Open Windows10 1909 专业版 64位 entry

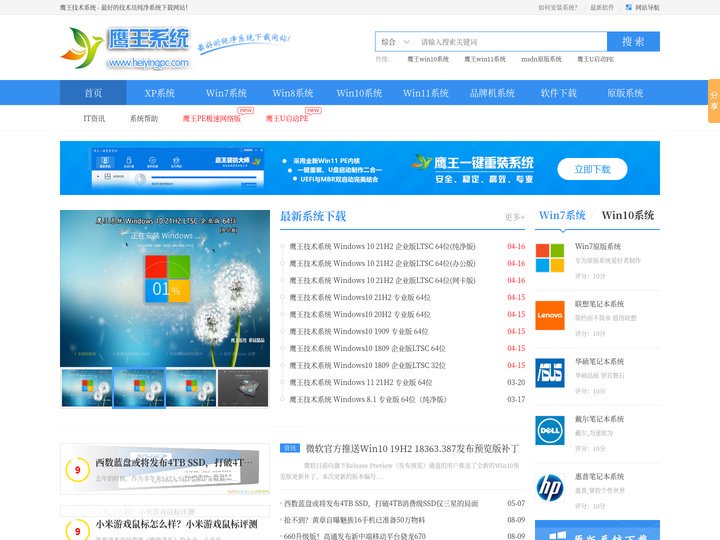359,332
